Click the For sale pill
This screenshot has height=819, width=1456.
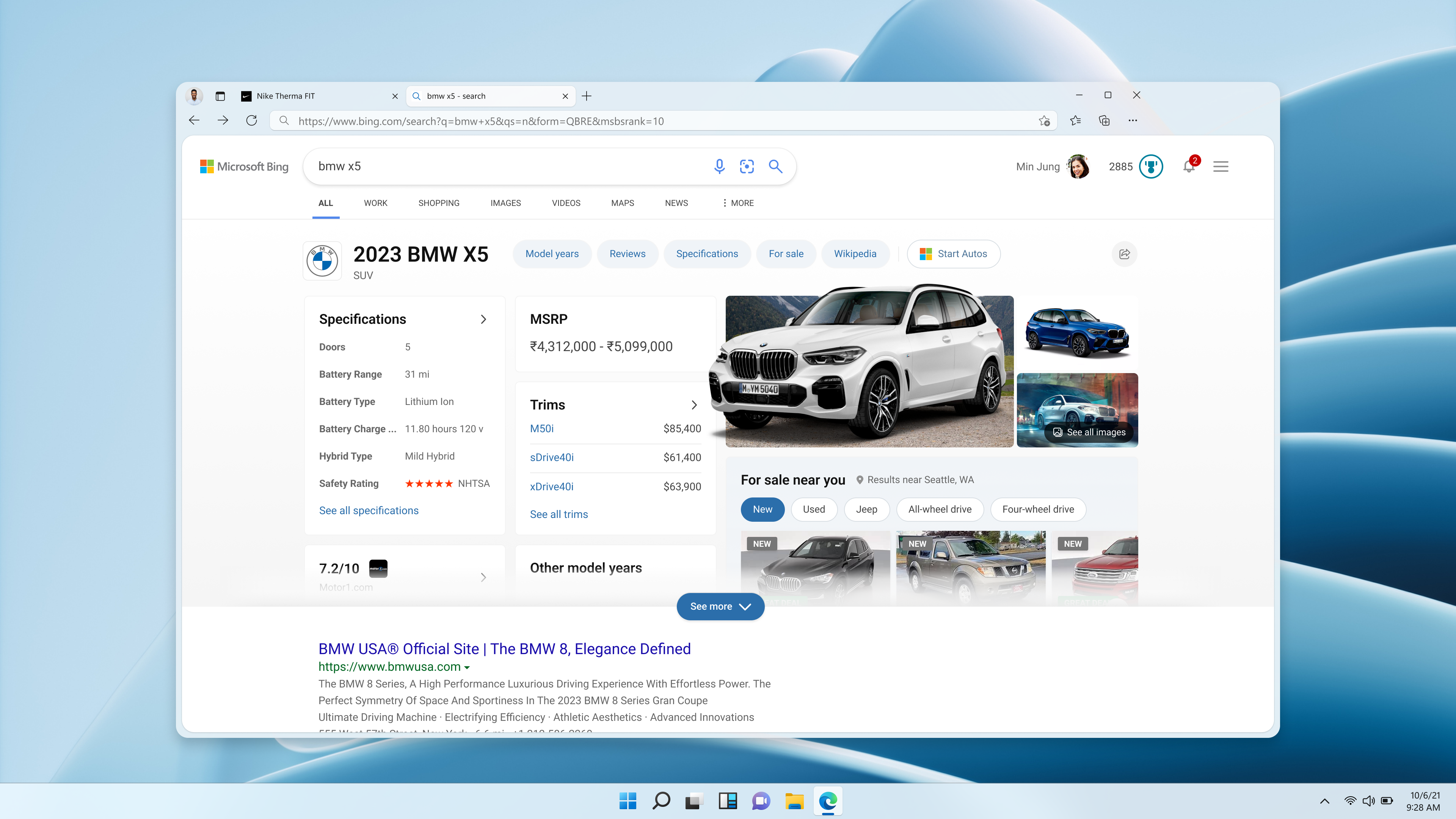786,254
